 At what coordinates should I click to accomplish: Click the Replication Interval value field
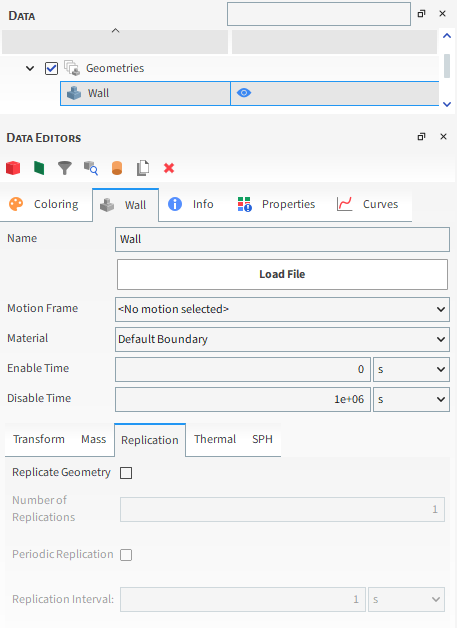click(243, 599)
